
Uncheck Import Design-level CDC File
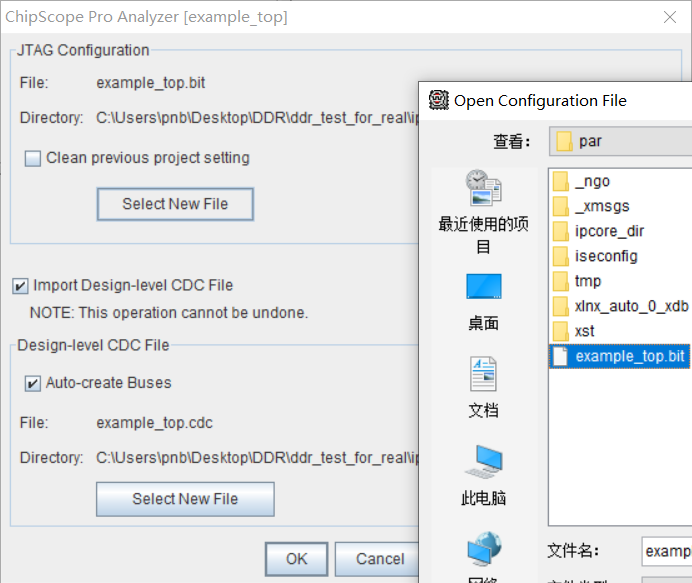click(20, 286)
